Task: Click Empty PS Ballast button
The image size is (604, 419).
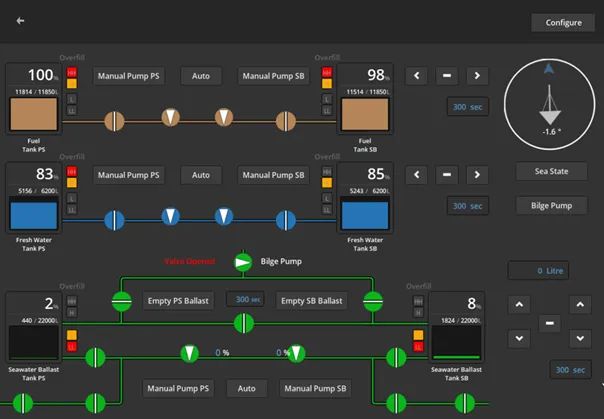Action: [178, 301]
